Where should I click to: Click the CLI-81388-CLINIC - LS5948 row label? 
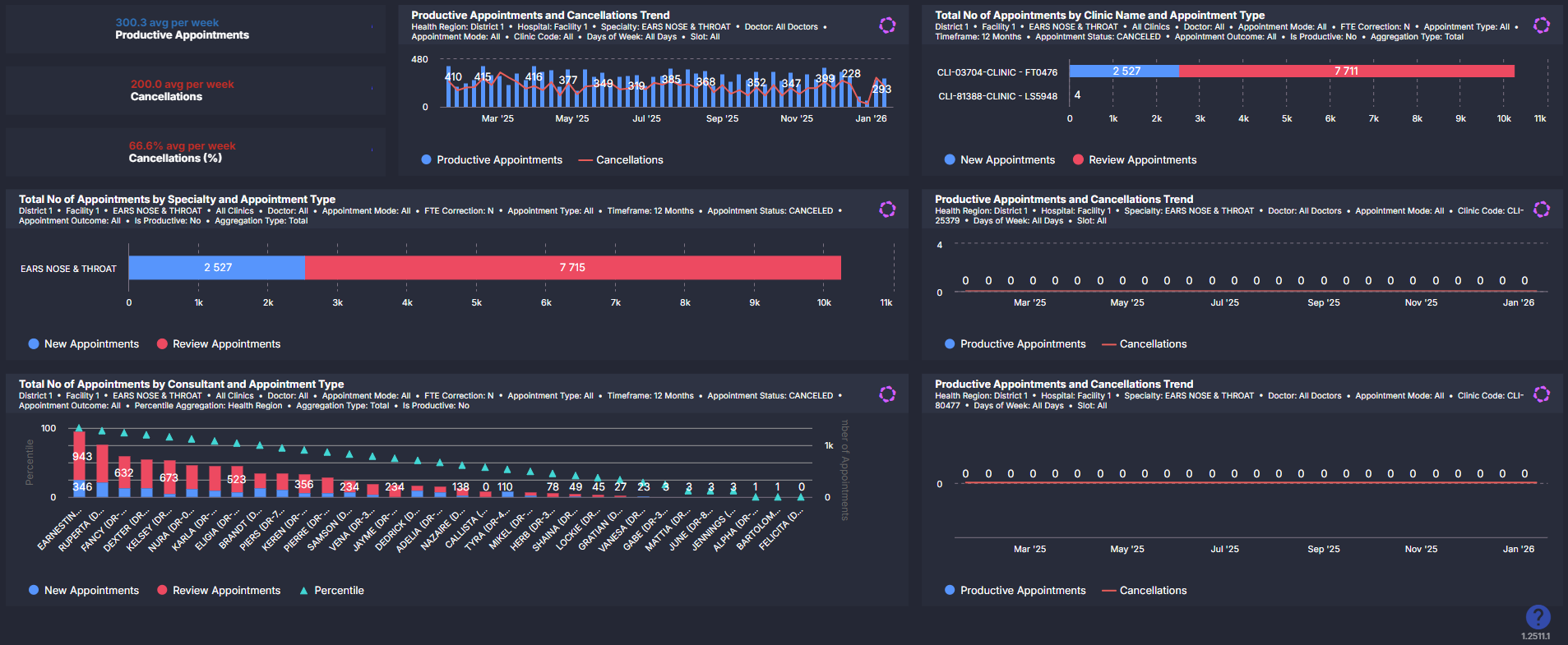(x=997, y=96)
